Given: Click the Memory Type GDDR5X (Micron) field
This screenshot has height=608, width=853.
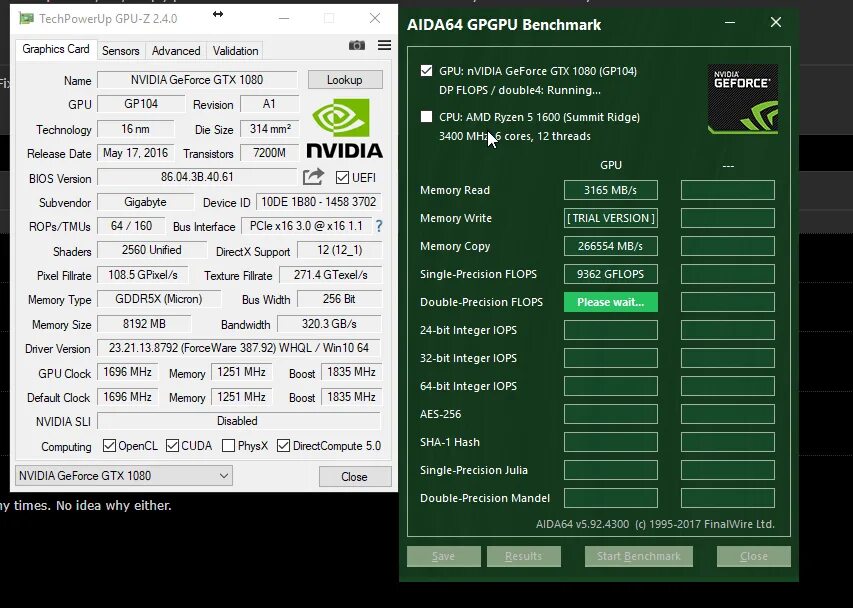Looking at the screenshot, I should pyautogui.click(x=159, y=299).
